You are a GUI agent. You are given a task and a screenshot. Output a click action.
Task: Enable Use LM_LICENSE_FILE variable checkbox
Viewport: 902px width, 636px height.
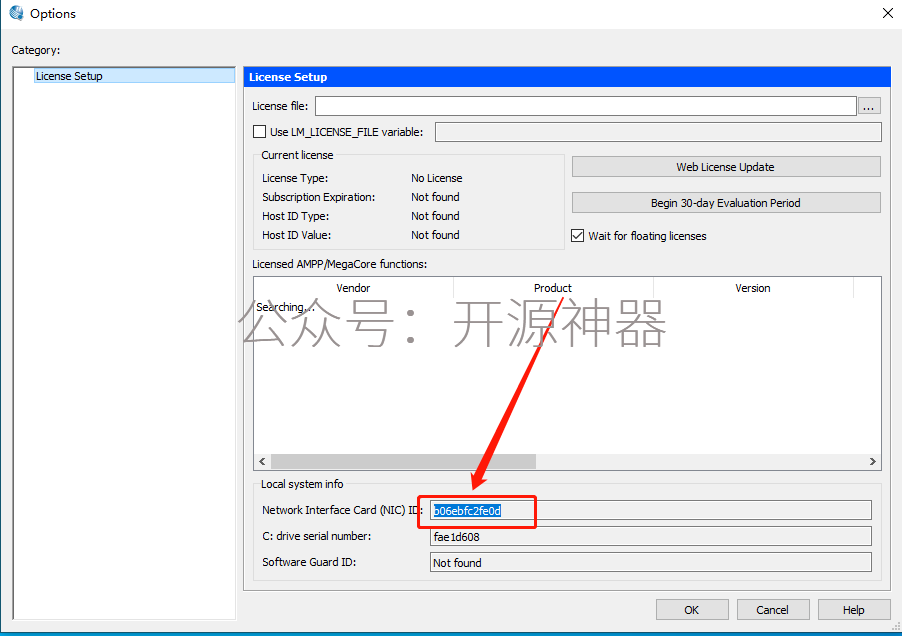(259, 132)
